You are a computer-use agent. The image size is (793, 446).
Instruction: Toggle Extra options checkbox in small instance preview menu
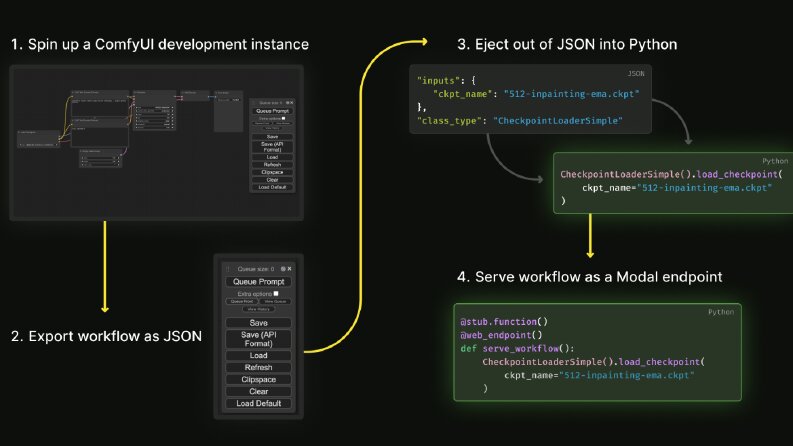(283, 118)
